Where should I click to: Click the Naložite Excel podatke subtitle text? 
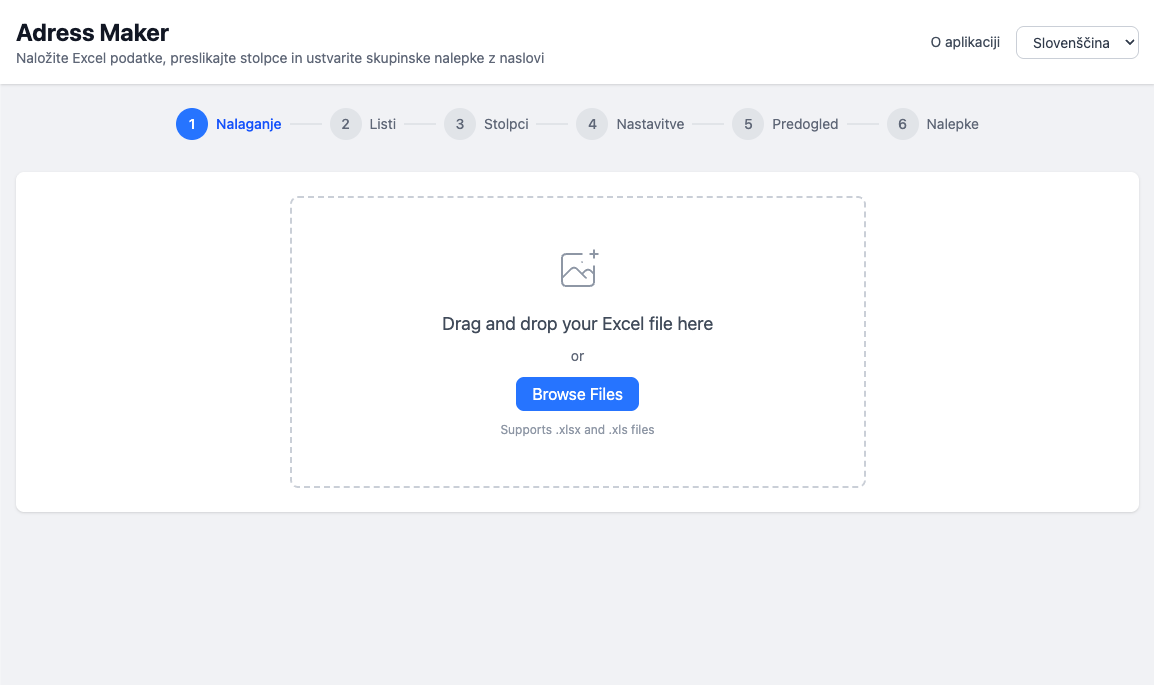click(280, 58)
